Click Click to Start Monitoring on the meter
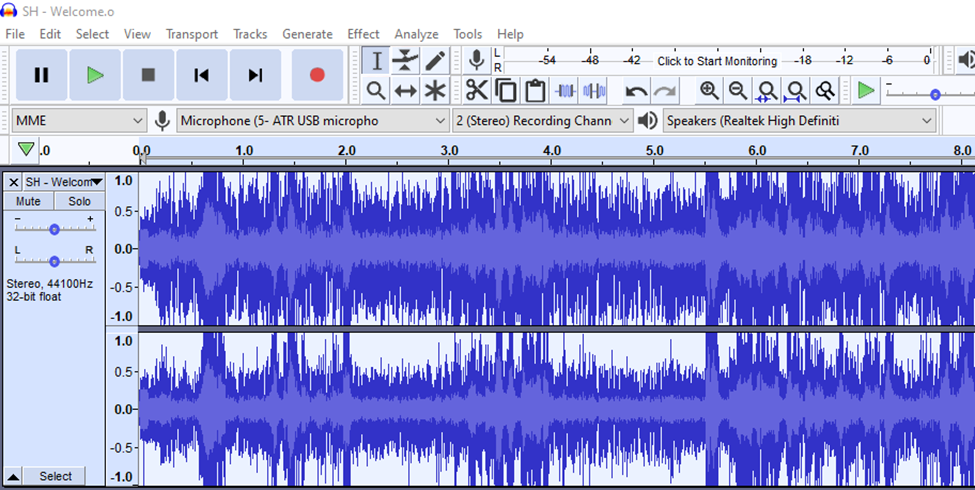The width and height of the screenshot is (975, 490). (717, 61)
